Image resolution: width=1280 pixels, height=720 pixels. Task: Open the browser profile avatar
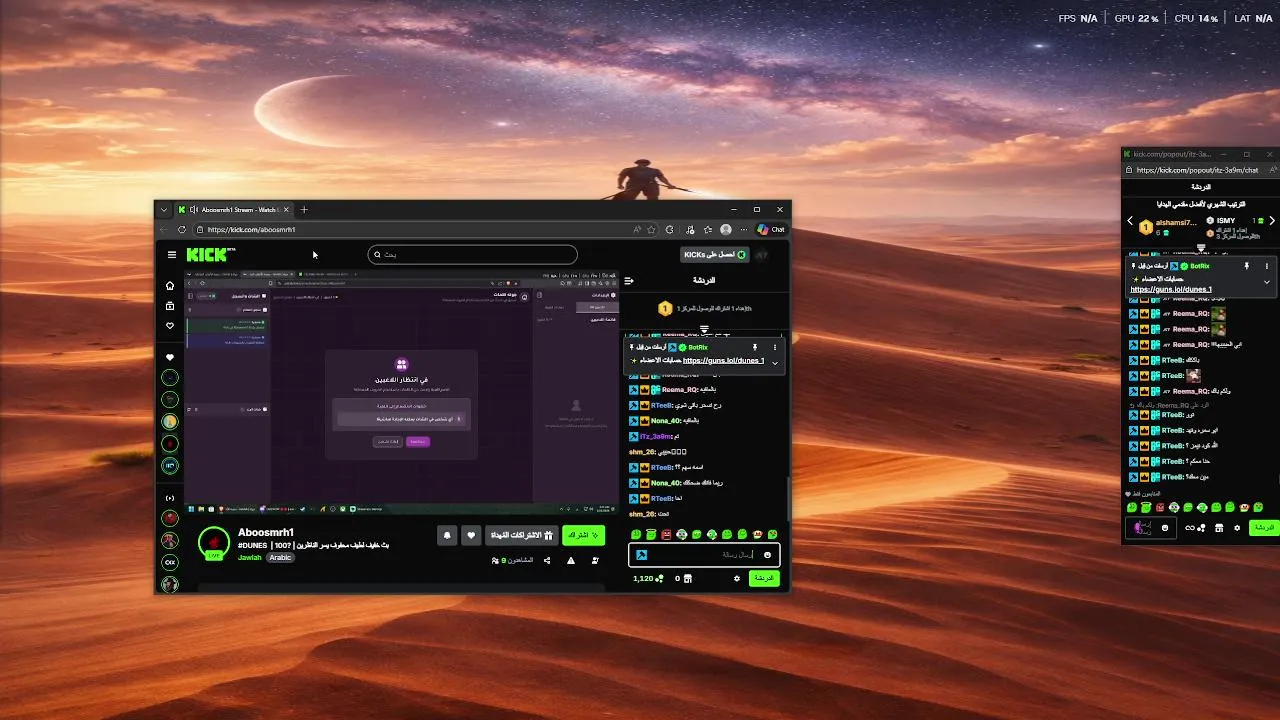click(x=726, y=229)
